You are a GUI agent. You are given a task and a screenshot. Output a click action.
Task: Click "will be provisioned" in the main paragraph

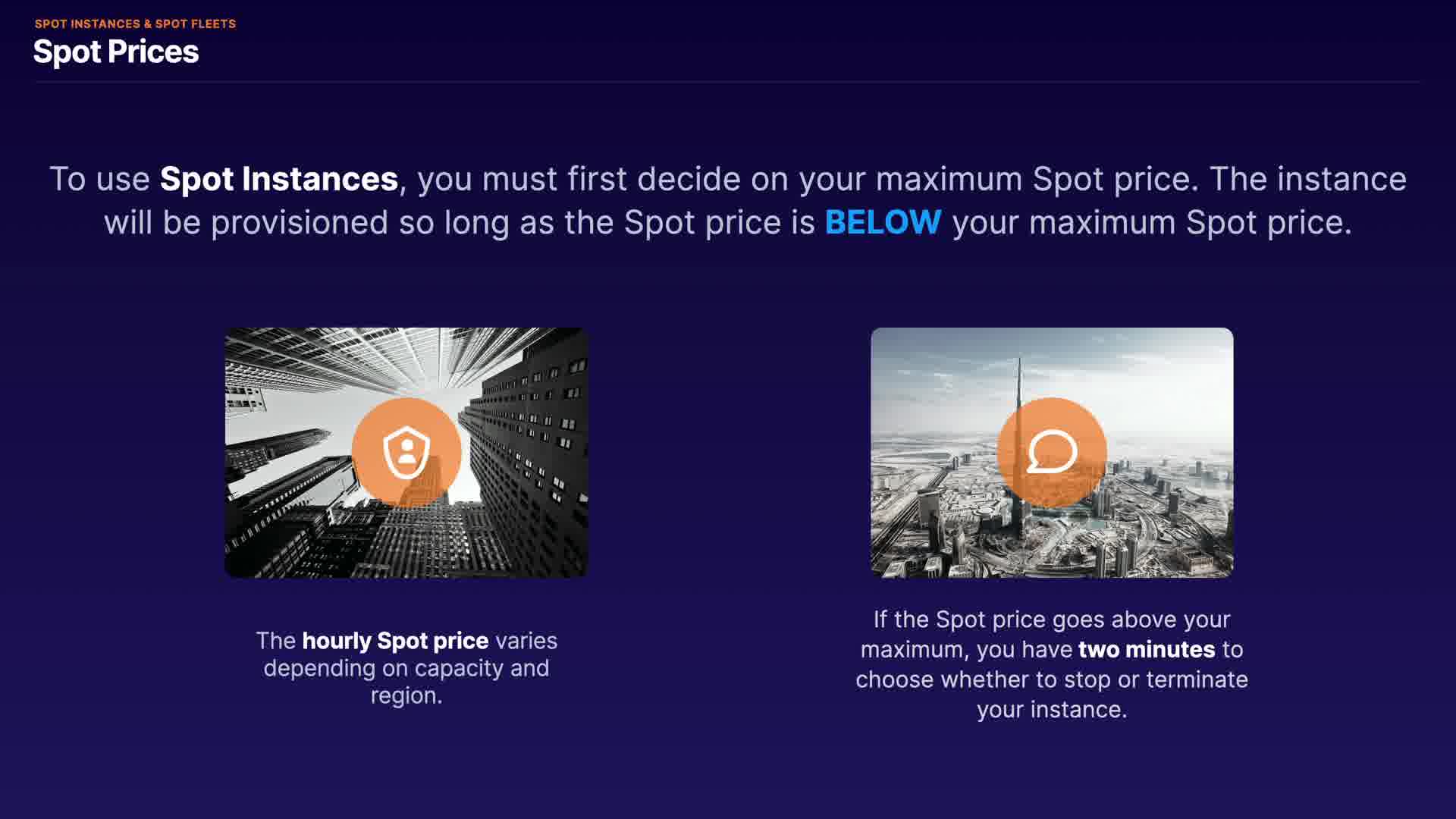coord(246,222)
